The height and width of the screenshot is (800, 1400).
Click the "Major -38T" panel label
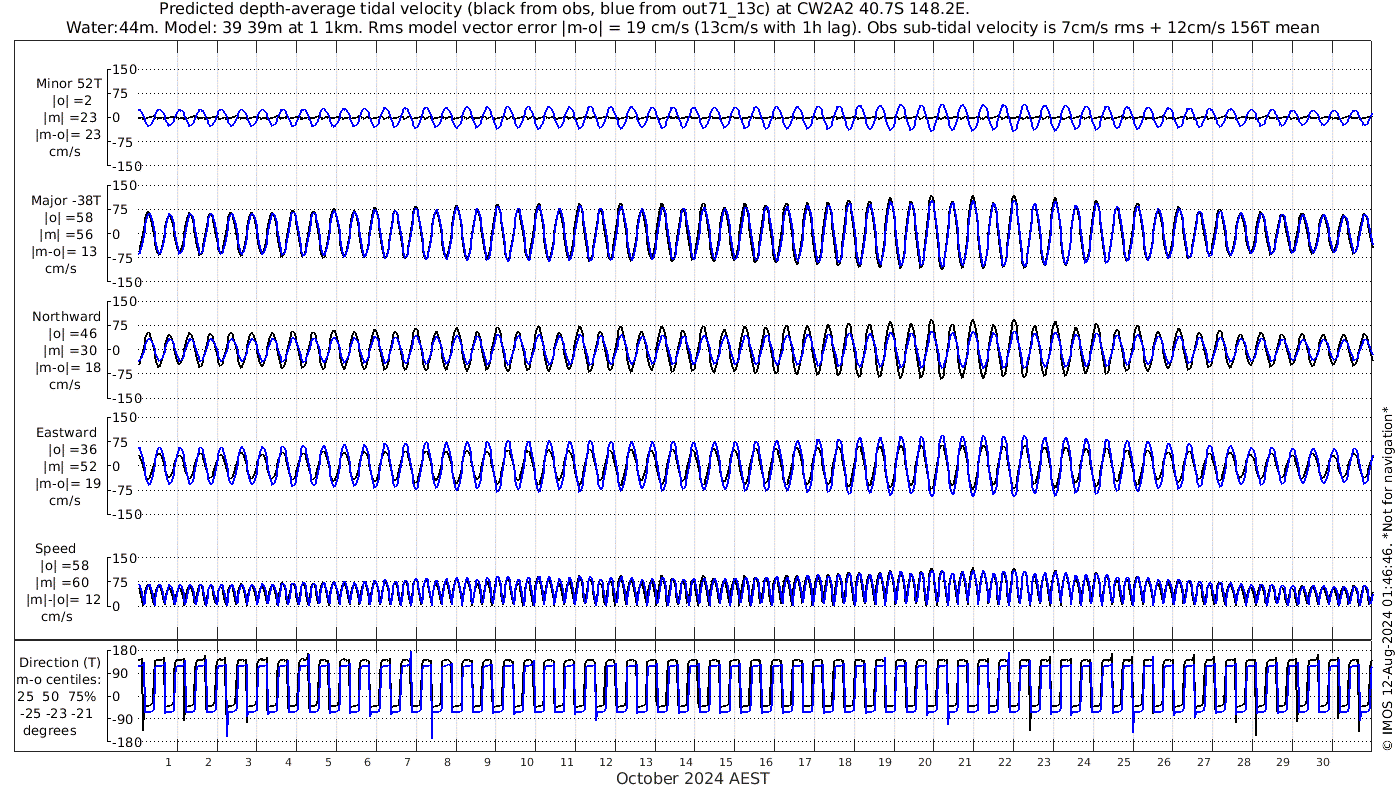point(66,201)
